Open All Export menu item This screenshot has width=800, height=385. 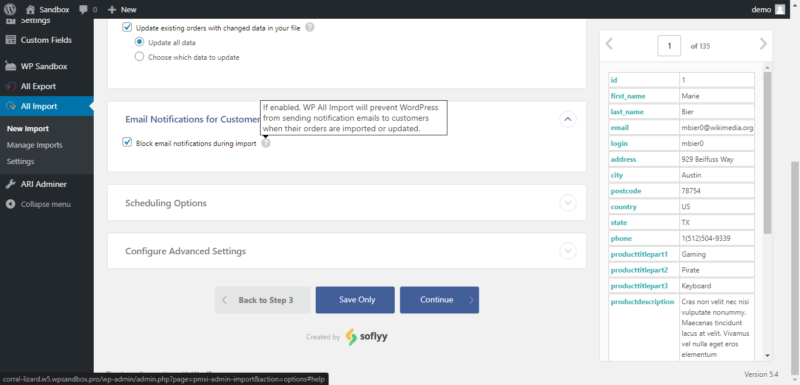pyautogui.click(x=46, y=86)
